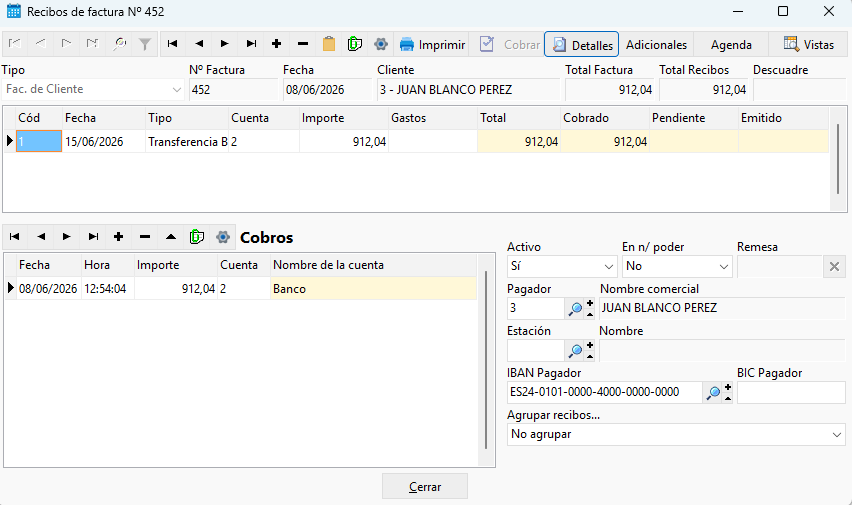Add new receipt with plus icon in top toolbar
This screenshot has height=505, width=852.
pos(277,44)
